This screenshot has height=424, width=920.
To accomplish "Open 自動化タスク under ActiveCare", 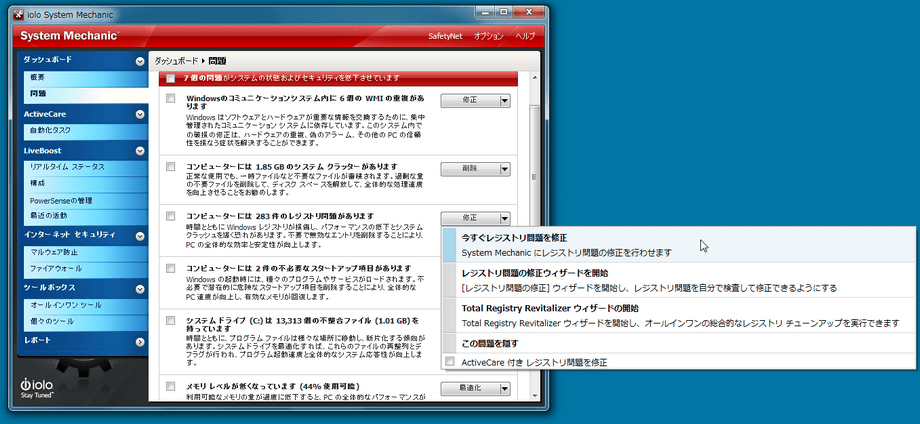I will click(86, 130).
